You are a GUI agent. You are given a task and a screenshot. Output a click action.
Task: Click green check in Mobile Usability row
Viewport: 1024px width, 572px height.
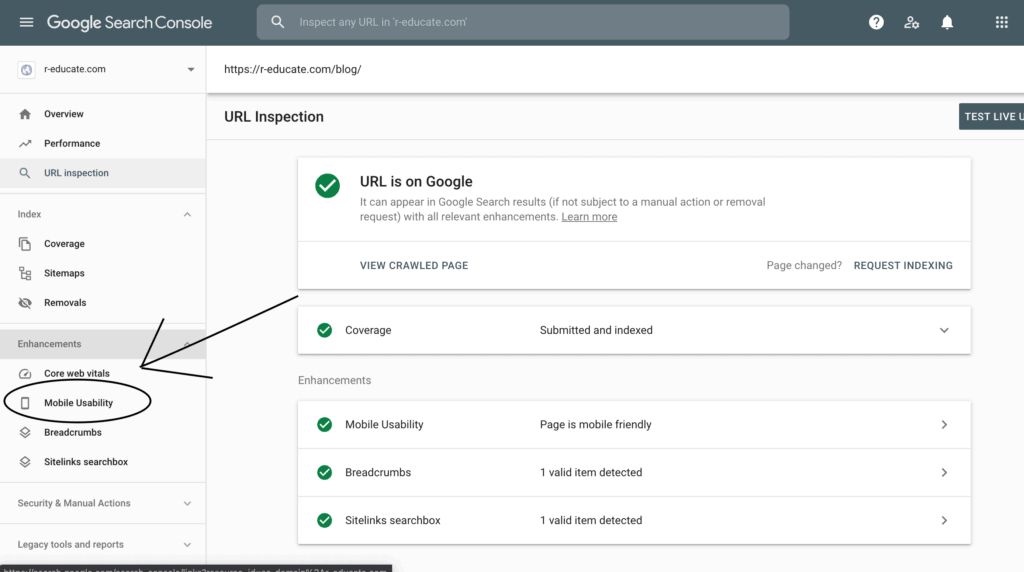(x=325, y=424)
